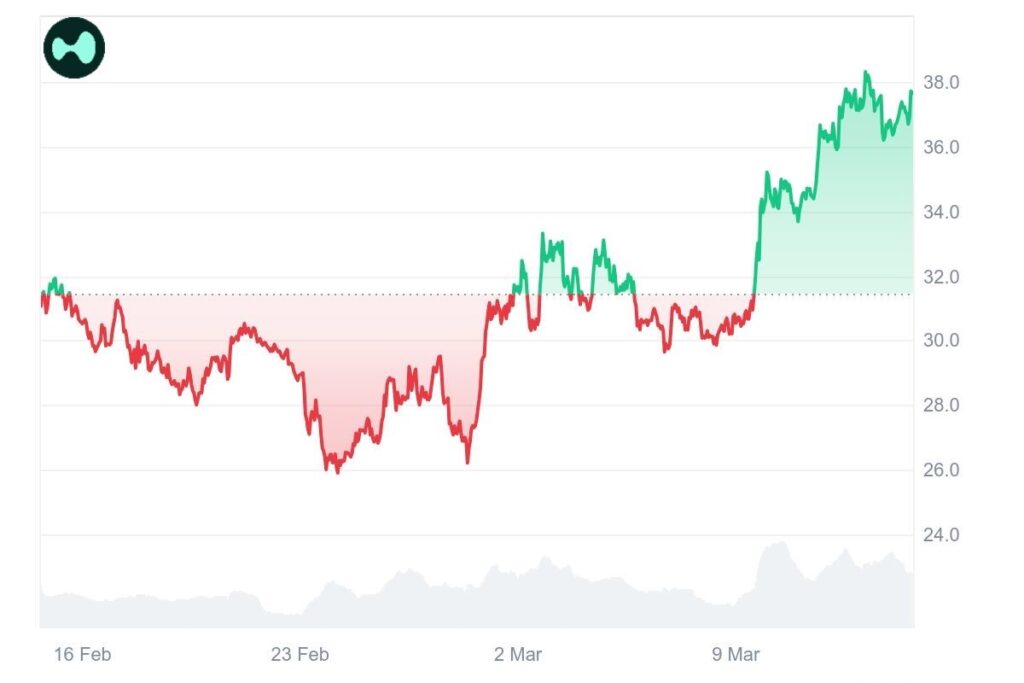
Task: Click the 16 Feb date label
Action: click(x=83, y=655)
